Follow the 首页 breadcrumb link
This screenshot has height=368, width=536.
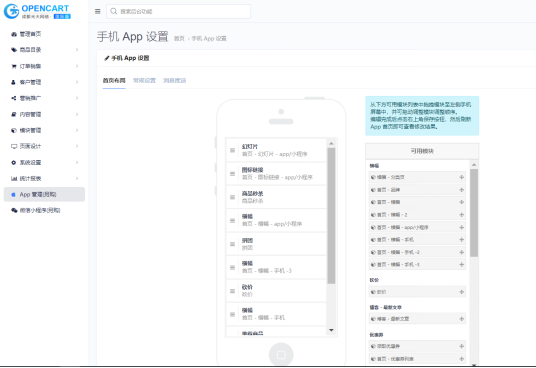[179, 39]
